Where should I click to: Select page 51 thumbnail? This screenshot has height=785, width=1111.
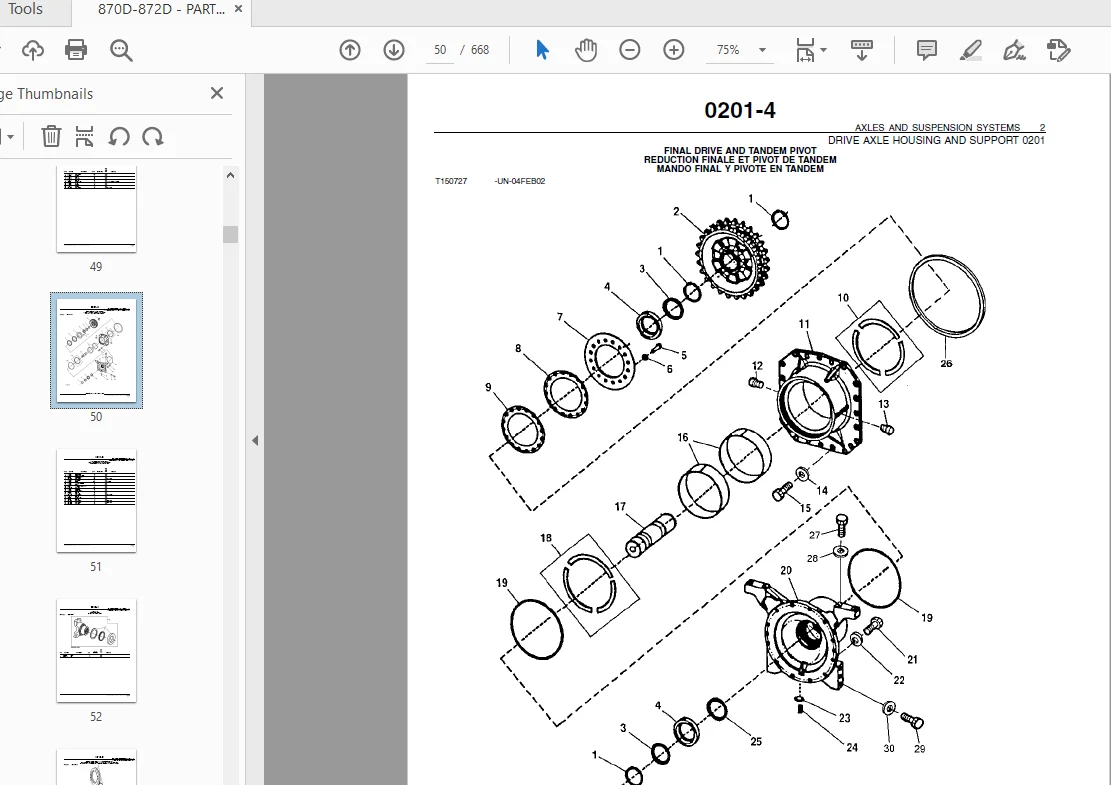(x=96, y=500)
